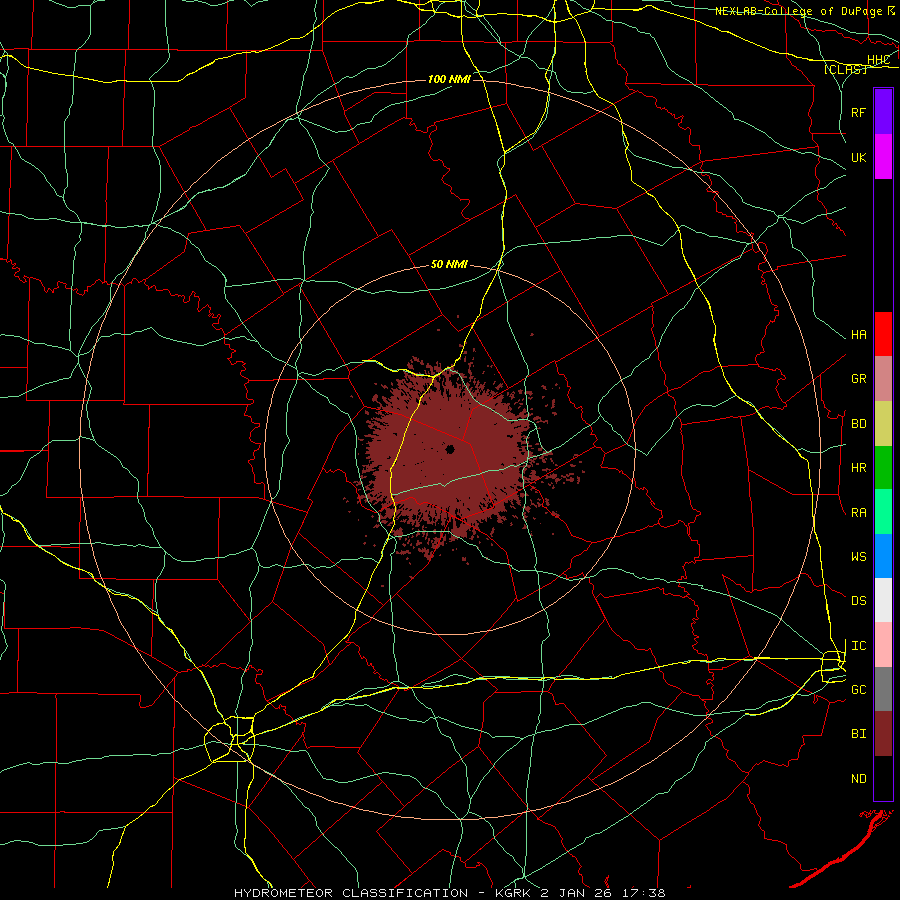Click the GR salmon legend swatch
900x900 pixels.
click(883, 379)
